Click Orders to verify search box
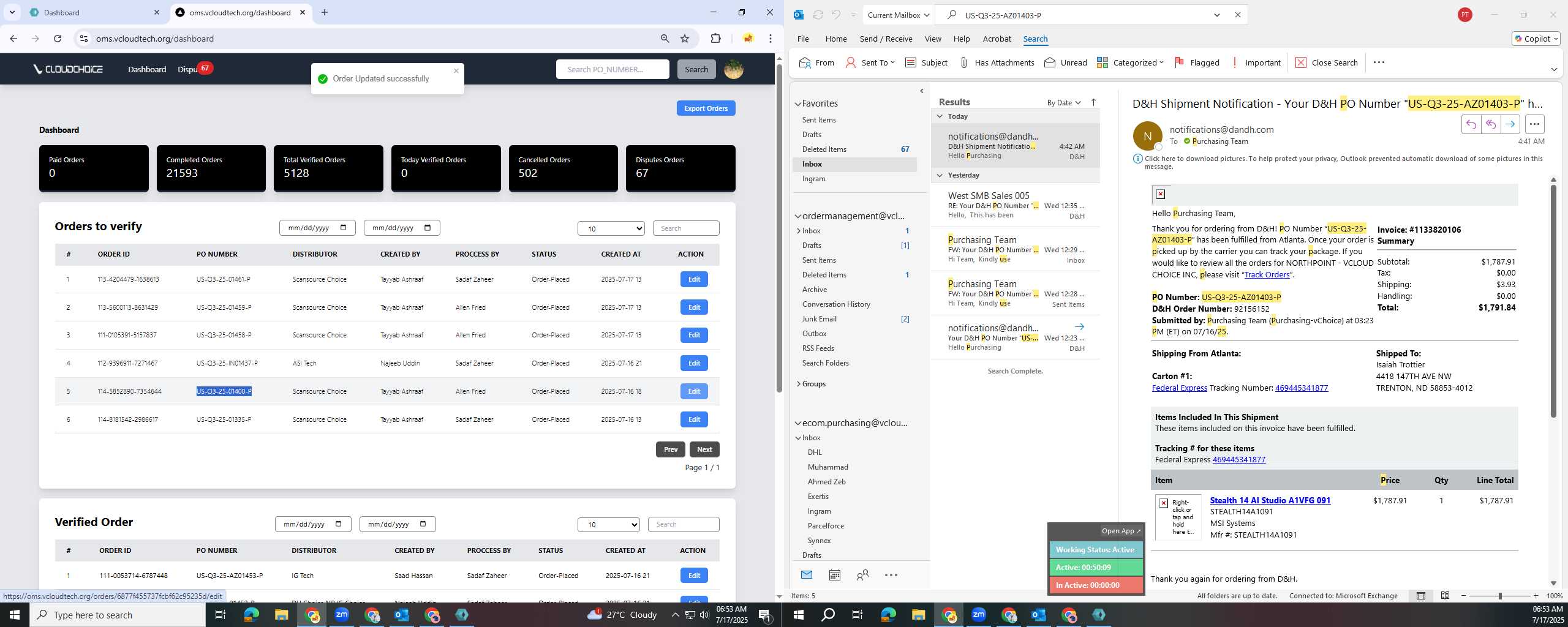Viewport: 1568px width, 627px height. tap(685, 228)
